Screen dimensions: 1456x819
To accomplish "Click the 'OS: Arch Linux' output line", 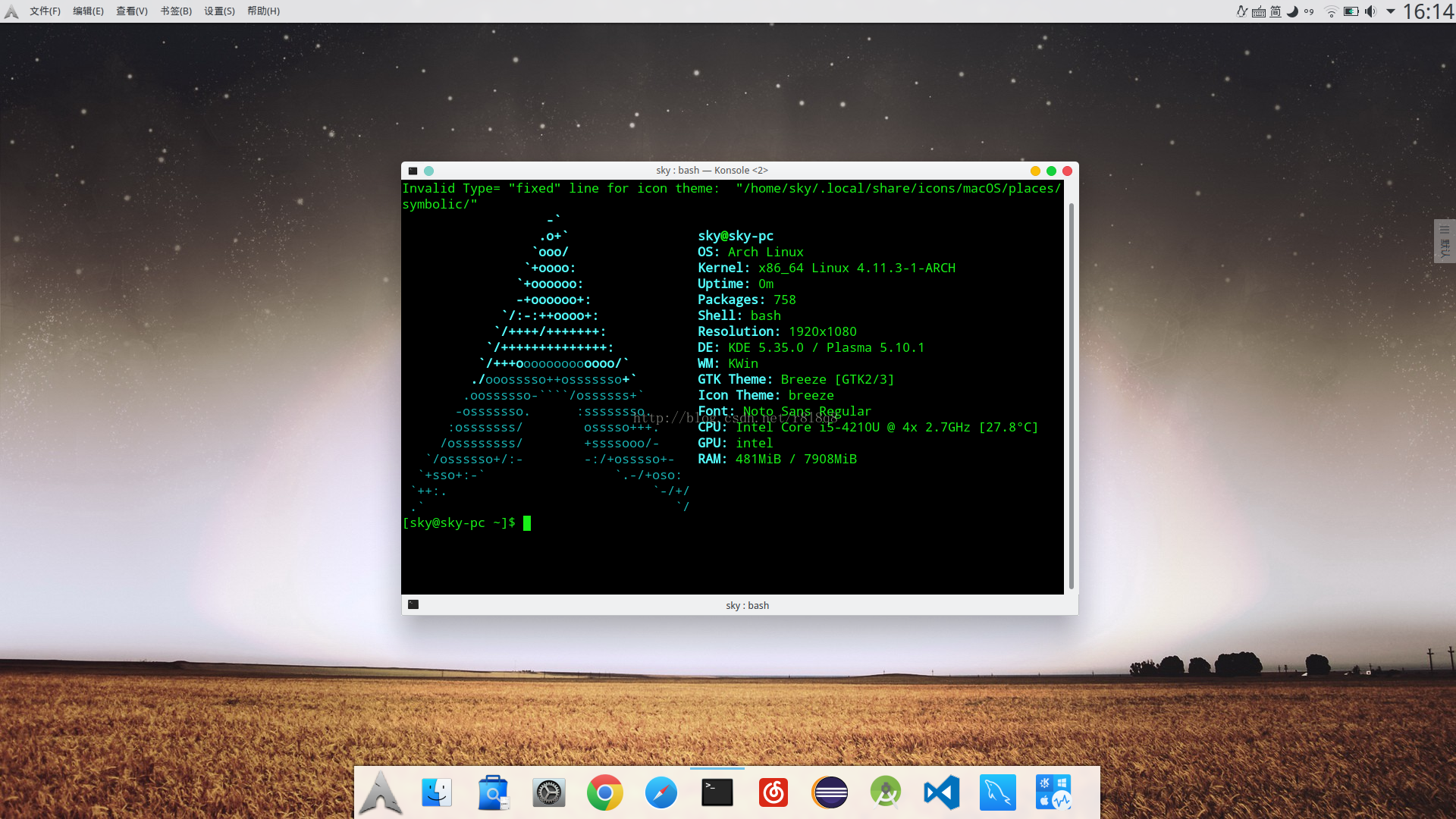I will pyautogui.click(x=751, y=253).
